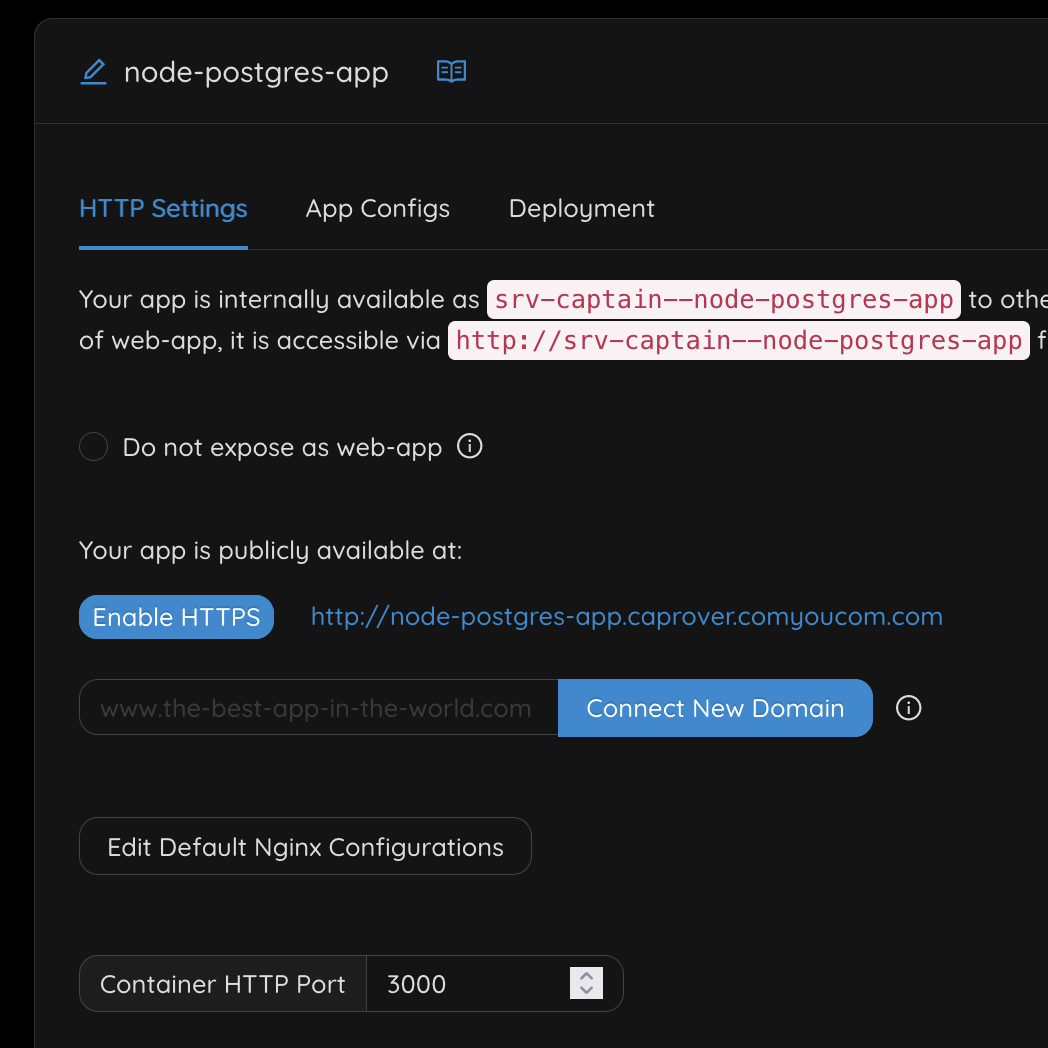The height and width of the screenshot is (1048, 1048).
Task: Click the srv-captain--node-postgres-app internal name
Action: point(724,299)
